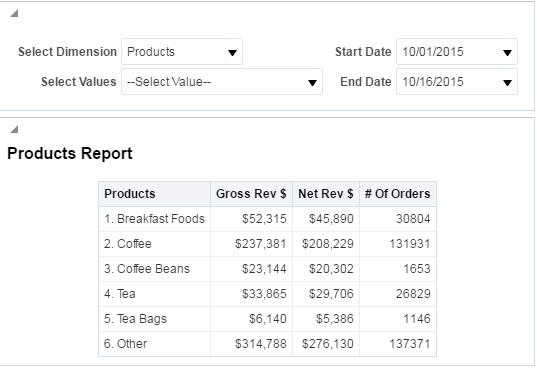The image size is (537, 369).
Task: Click the $33,865 gross revenue cell
Action: (251, 294)
